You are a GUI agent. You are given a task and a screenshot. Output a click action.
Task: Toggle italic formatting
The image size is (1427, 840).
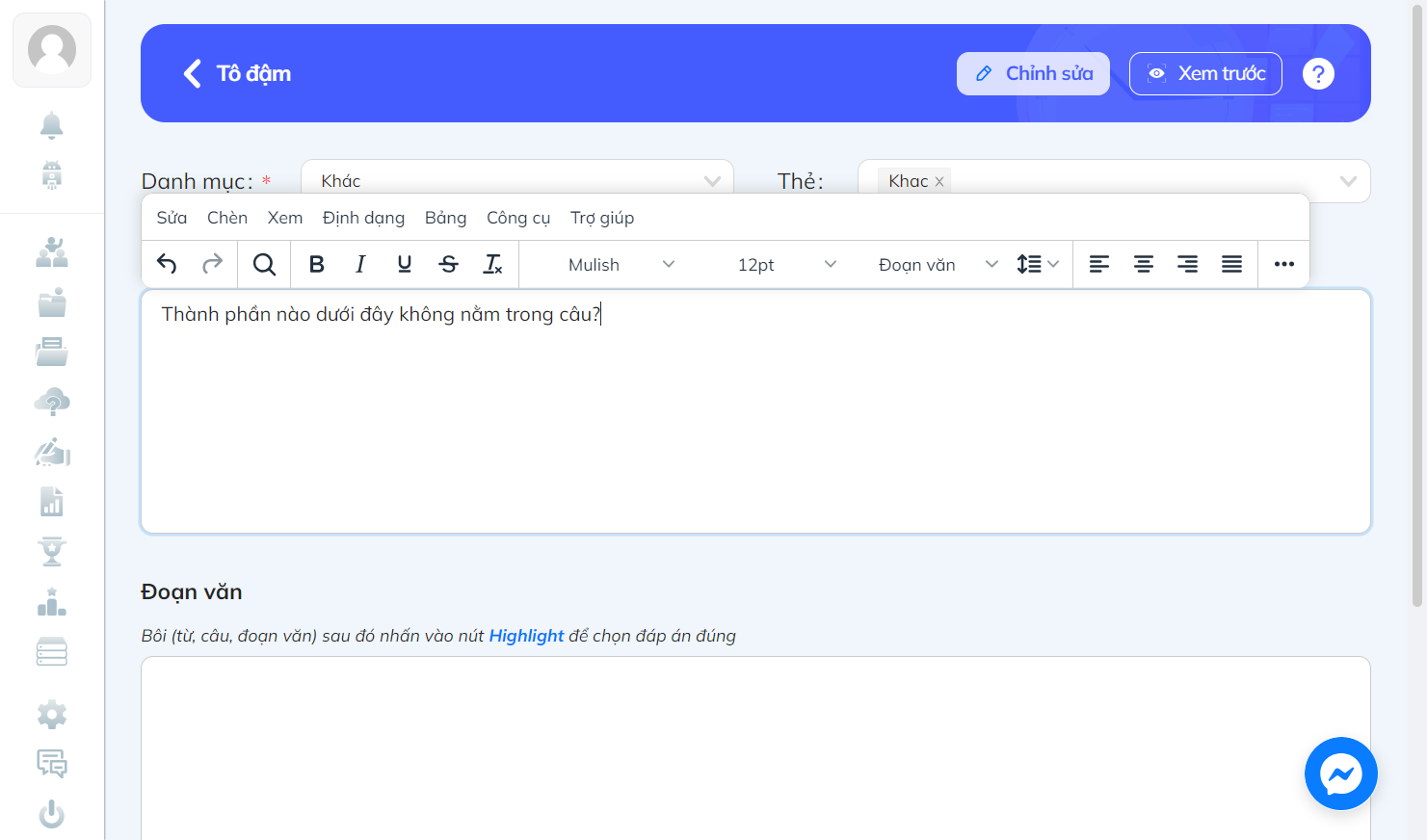[x=360, y=264]
